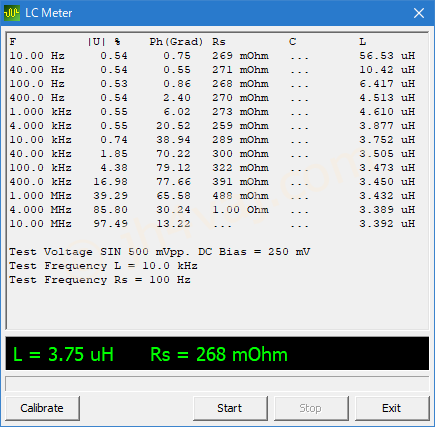Click the Test Frequency Rs = 100 Hz line
This screenshot has height=427, width=435.
100,280
